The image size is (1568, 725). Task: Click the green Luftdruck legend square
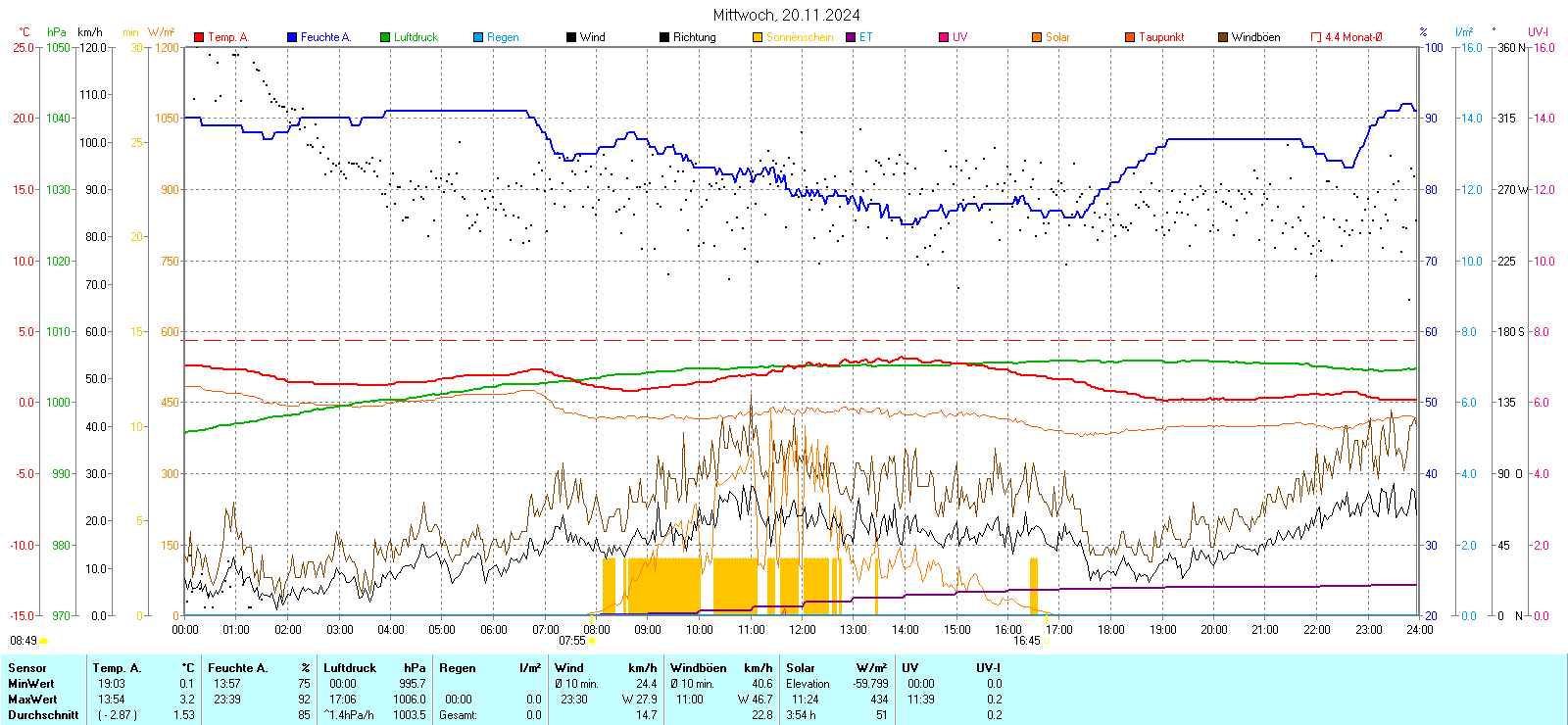(385, 37)
